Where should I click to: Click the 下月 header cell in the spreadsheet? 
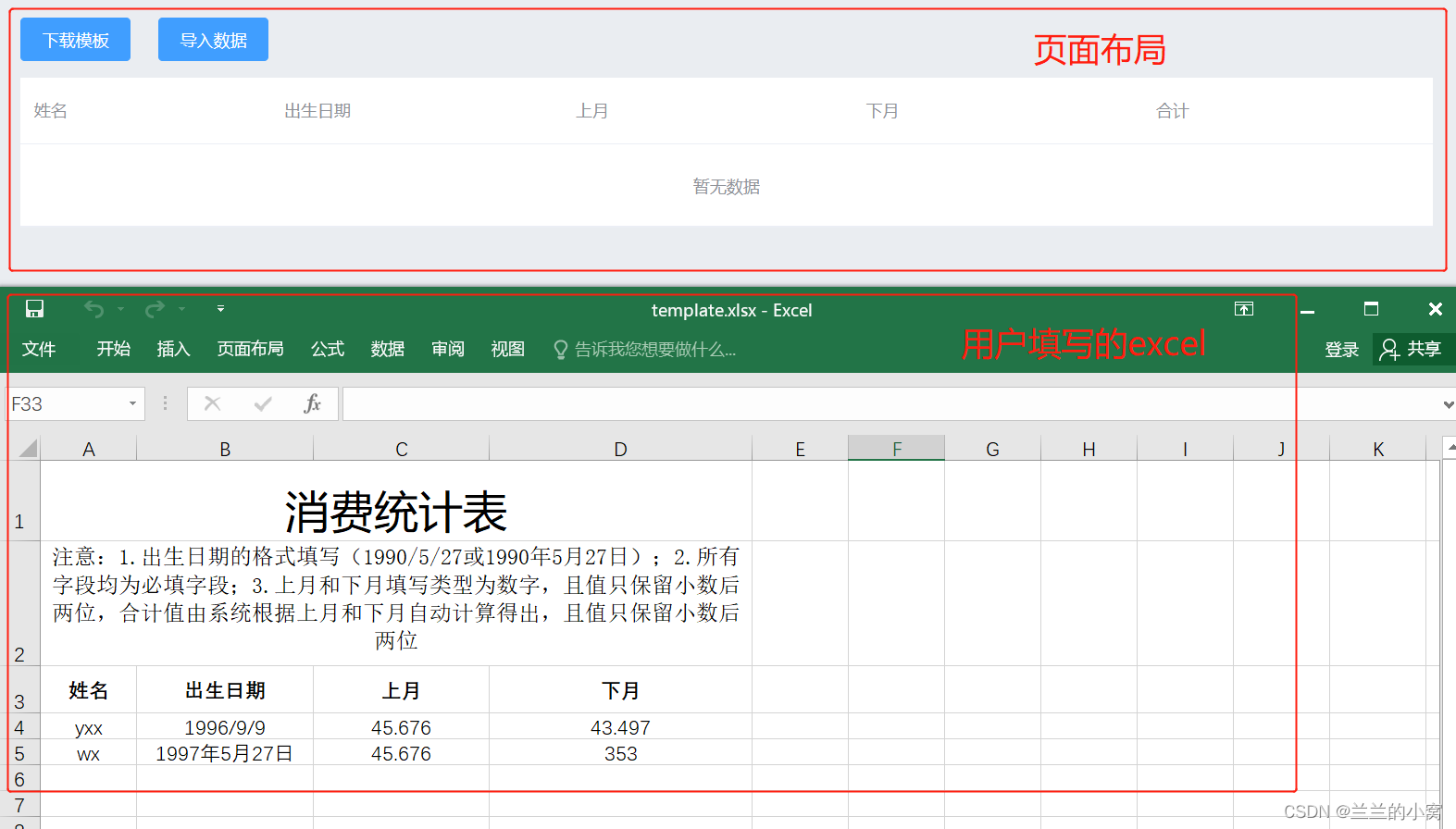(x=620, y=690)
